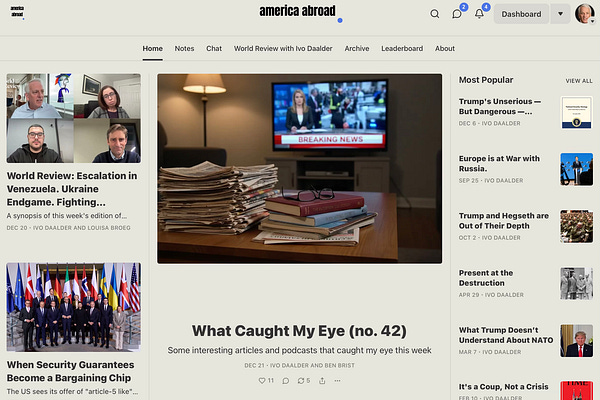This screenshot has height=400, width=600.
Task: Switch to the Chat tab
Action: (x=214, y=49)
